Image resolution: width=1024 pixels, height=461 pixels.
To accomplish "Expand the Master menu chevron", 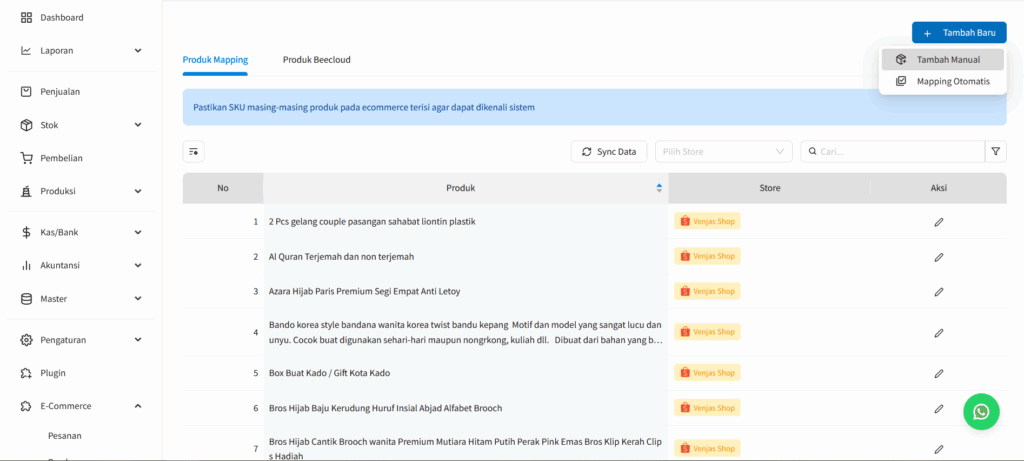I will tap(138, 299).
